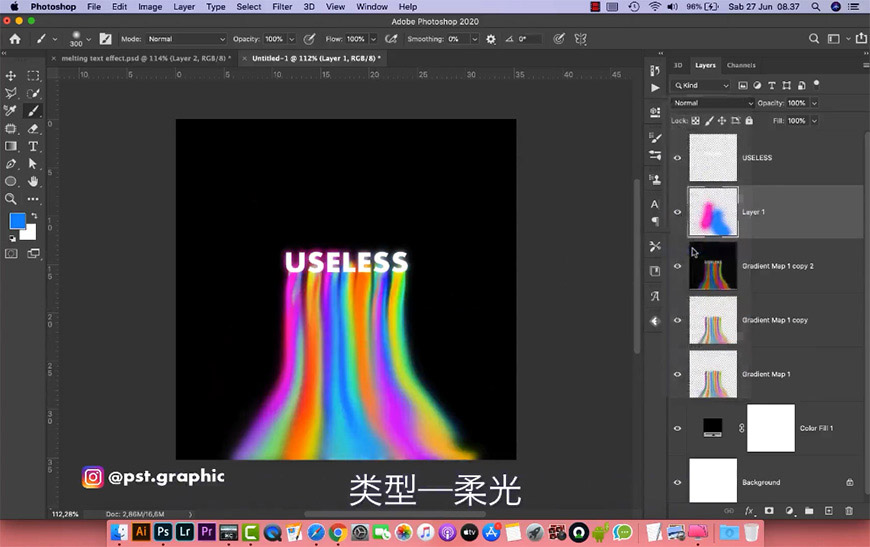This screenshot has height=547, width=870.
Task: Select the Pen tool
Action: pos(11,164)
